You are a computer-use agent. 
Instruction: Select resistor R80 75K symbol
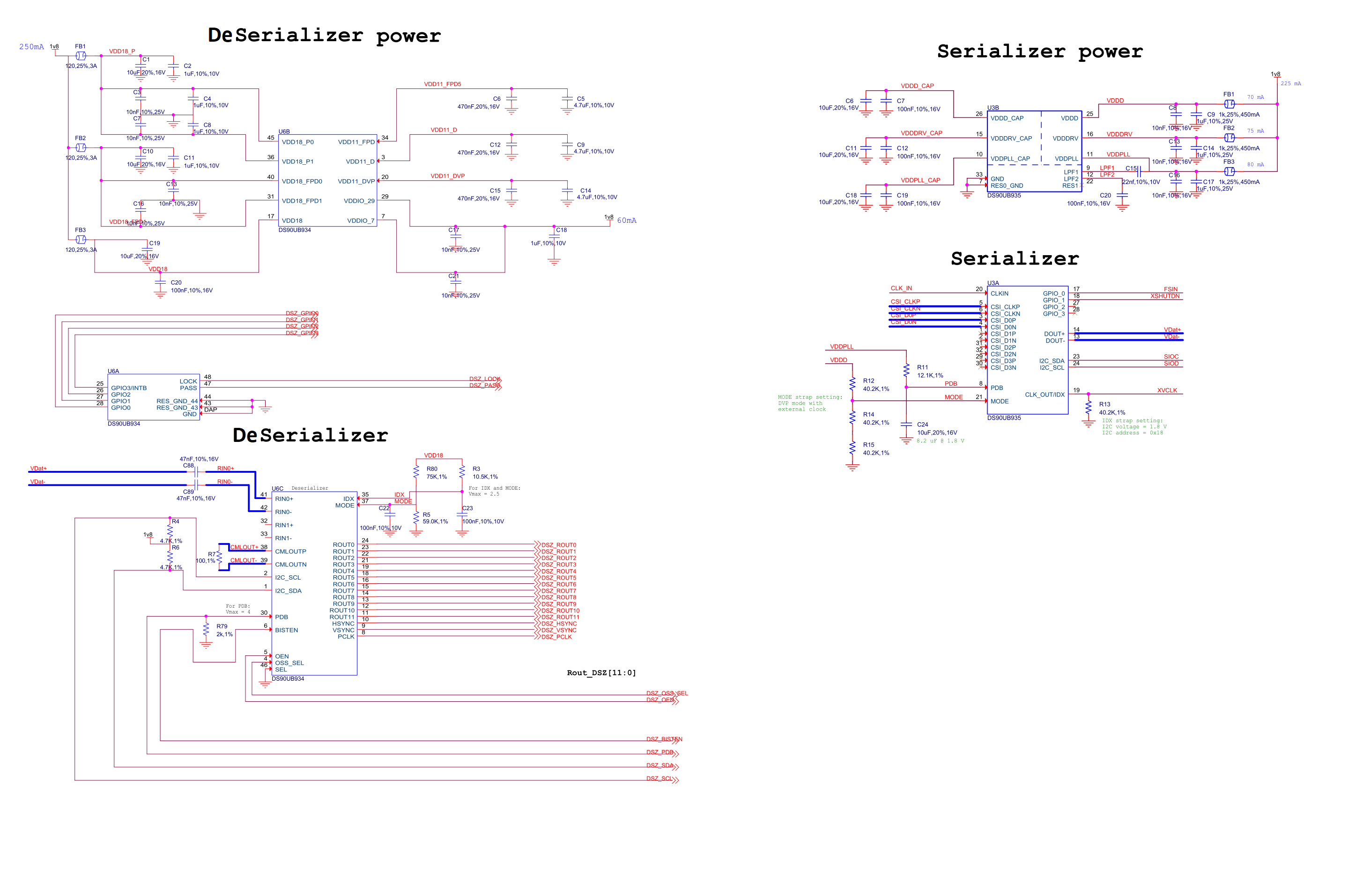click(x=416, y=472)
